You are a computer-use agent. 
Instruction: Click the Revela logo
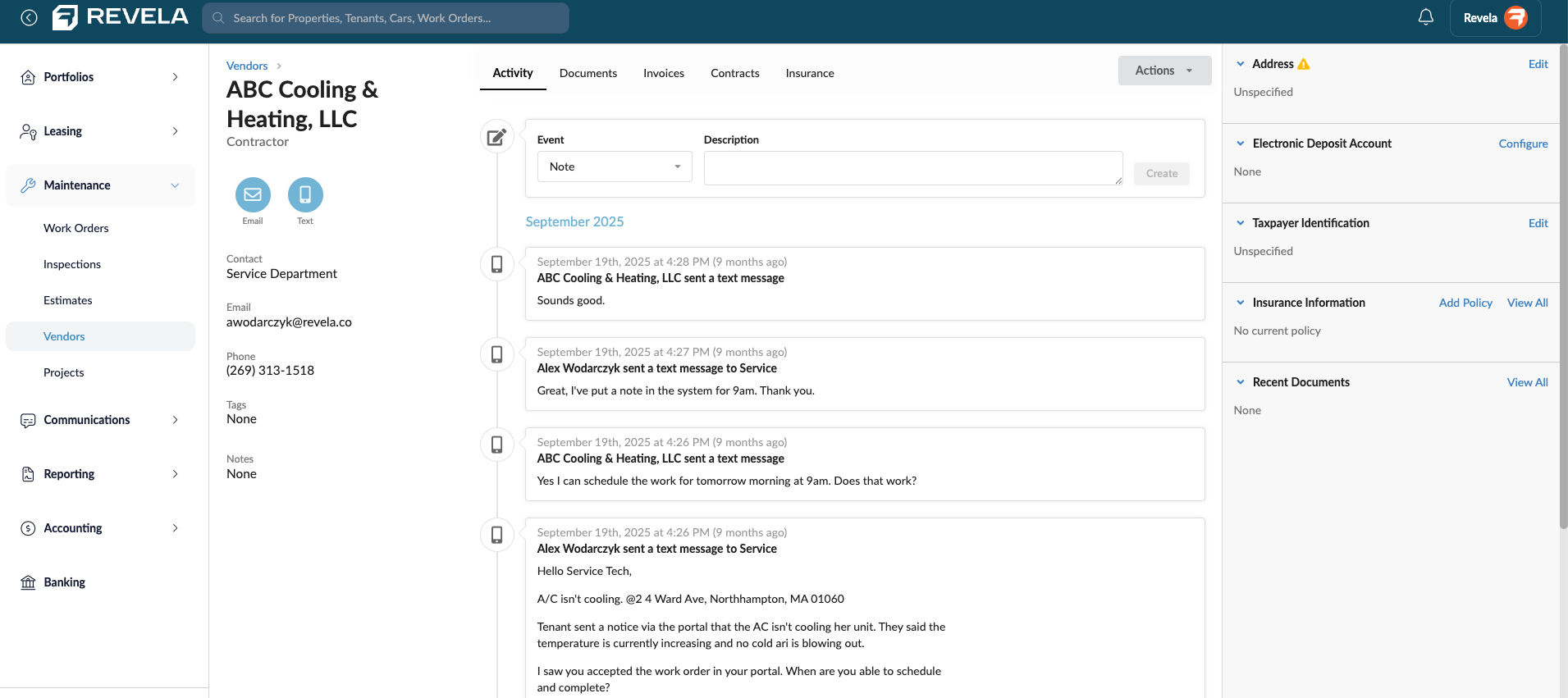point(121,17)
